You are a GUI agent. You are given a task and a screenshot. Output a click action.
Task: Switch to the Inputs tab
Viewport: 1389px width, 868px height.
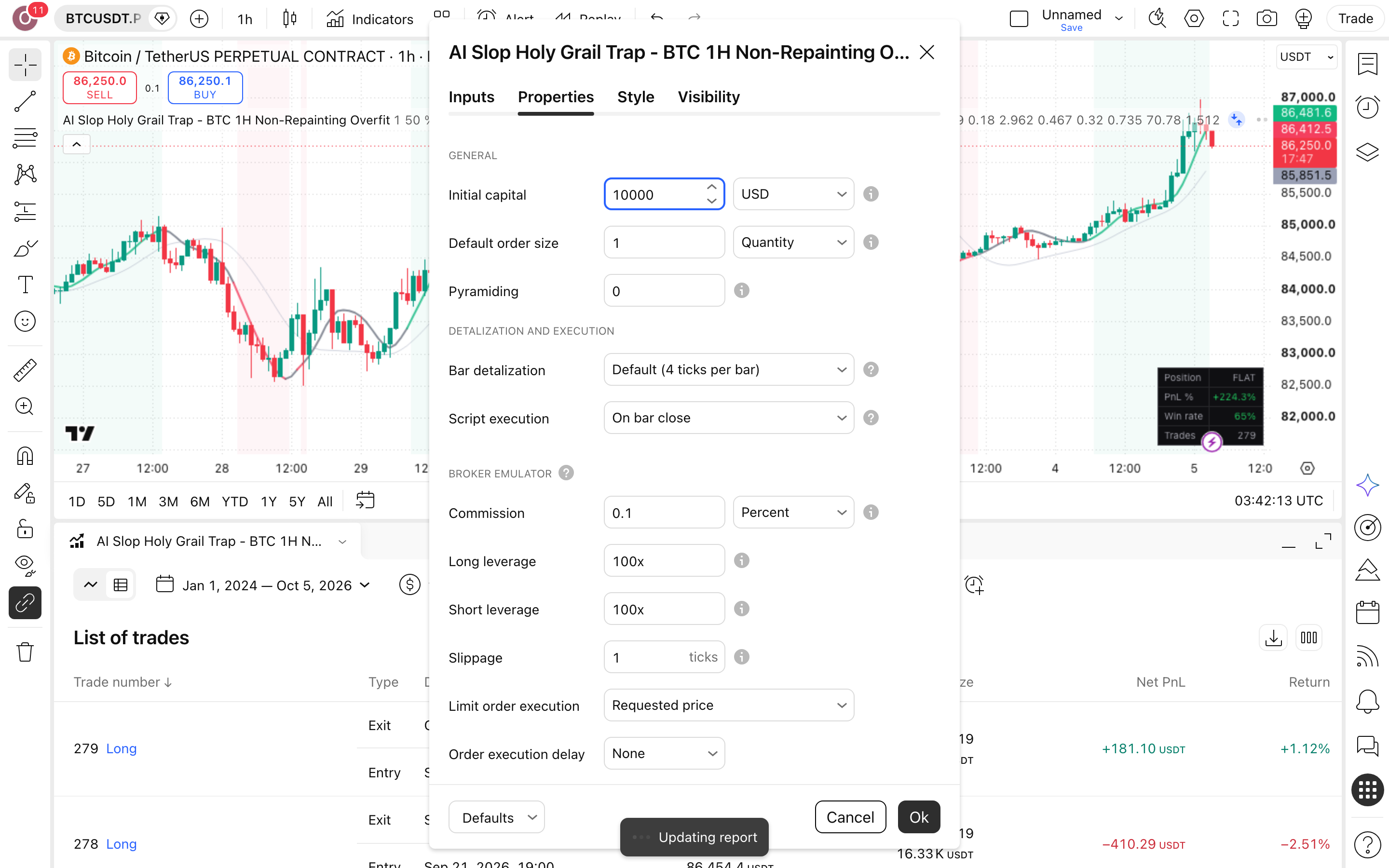click(x=471, y=97)
